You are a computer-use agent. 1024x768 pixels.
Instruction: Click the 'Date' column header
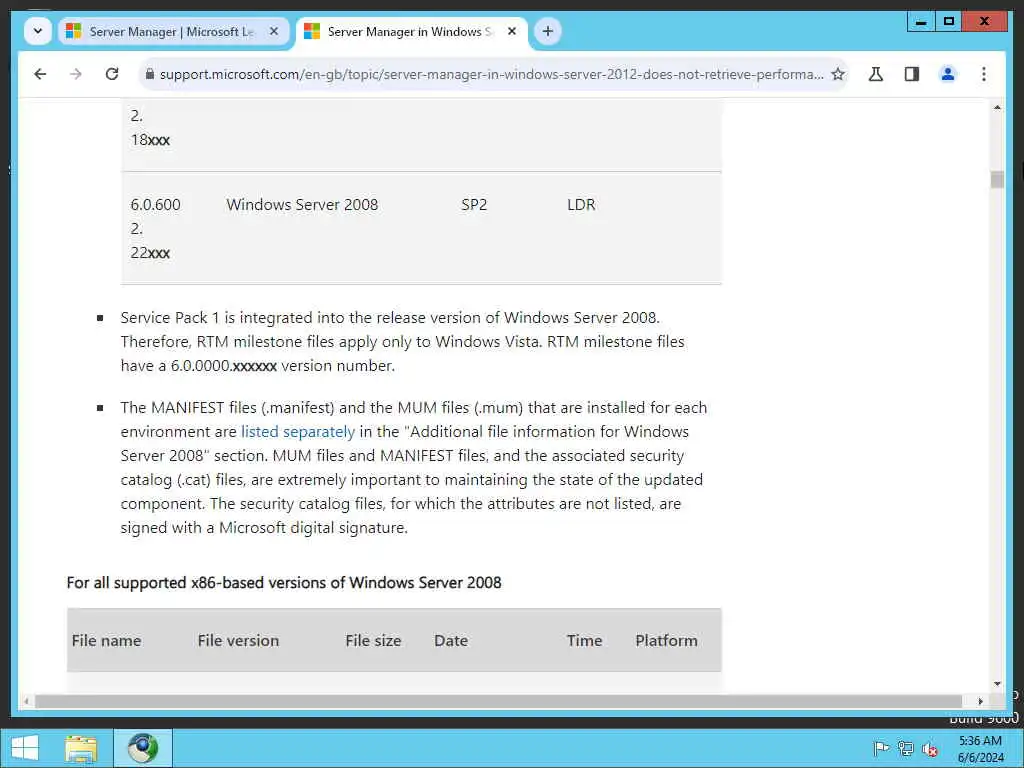(451, 641)
